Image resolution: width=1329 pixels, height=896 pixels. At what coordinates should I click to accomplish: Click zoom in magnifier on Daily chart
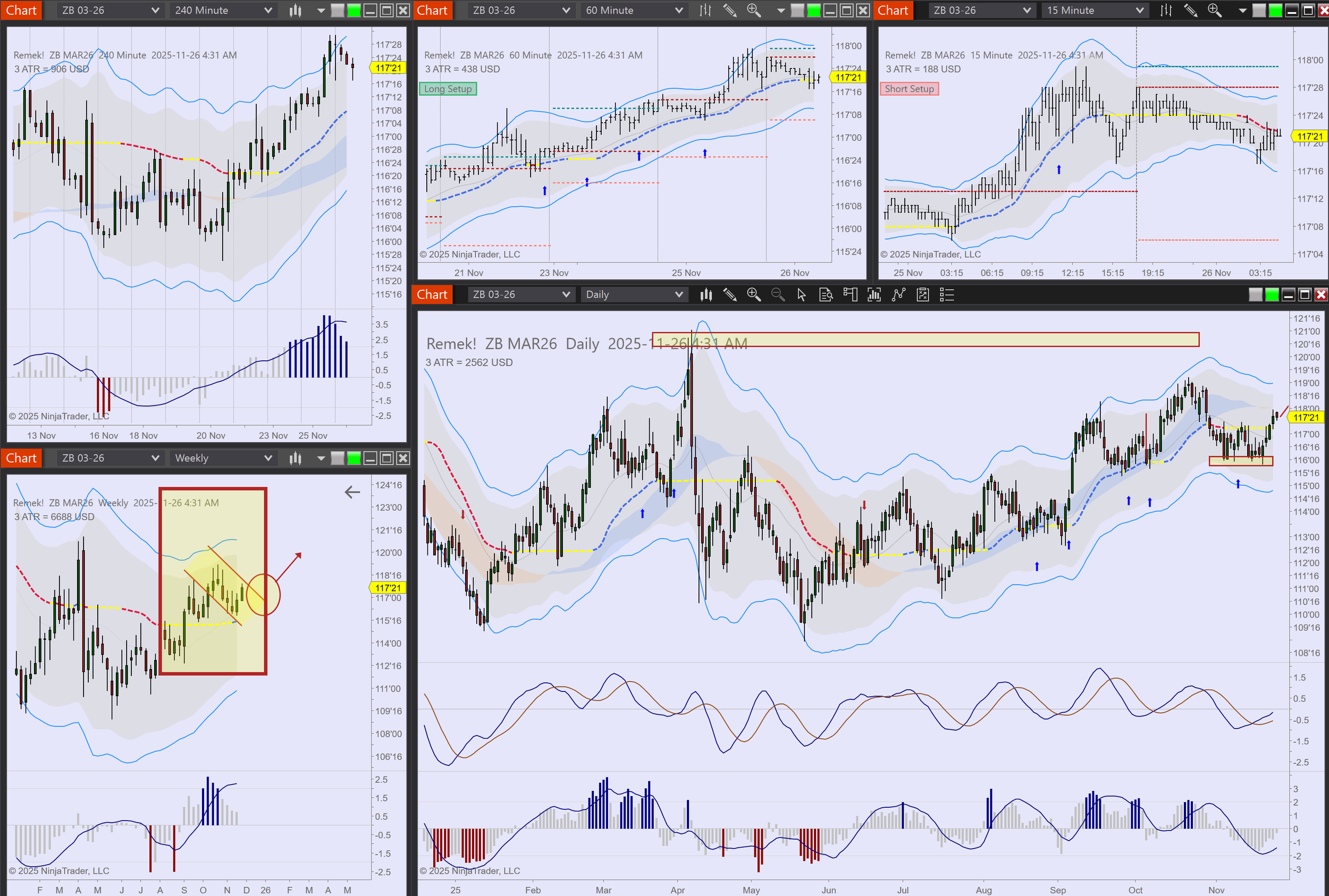click(753, 294)
